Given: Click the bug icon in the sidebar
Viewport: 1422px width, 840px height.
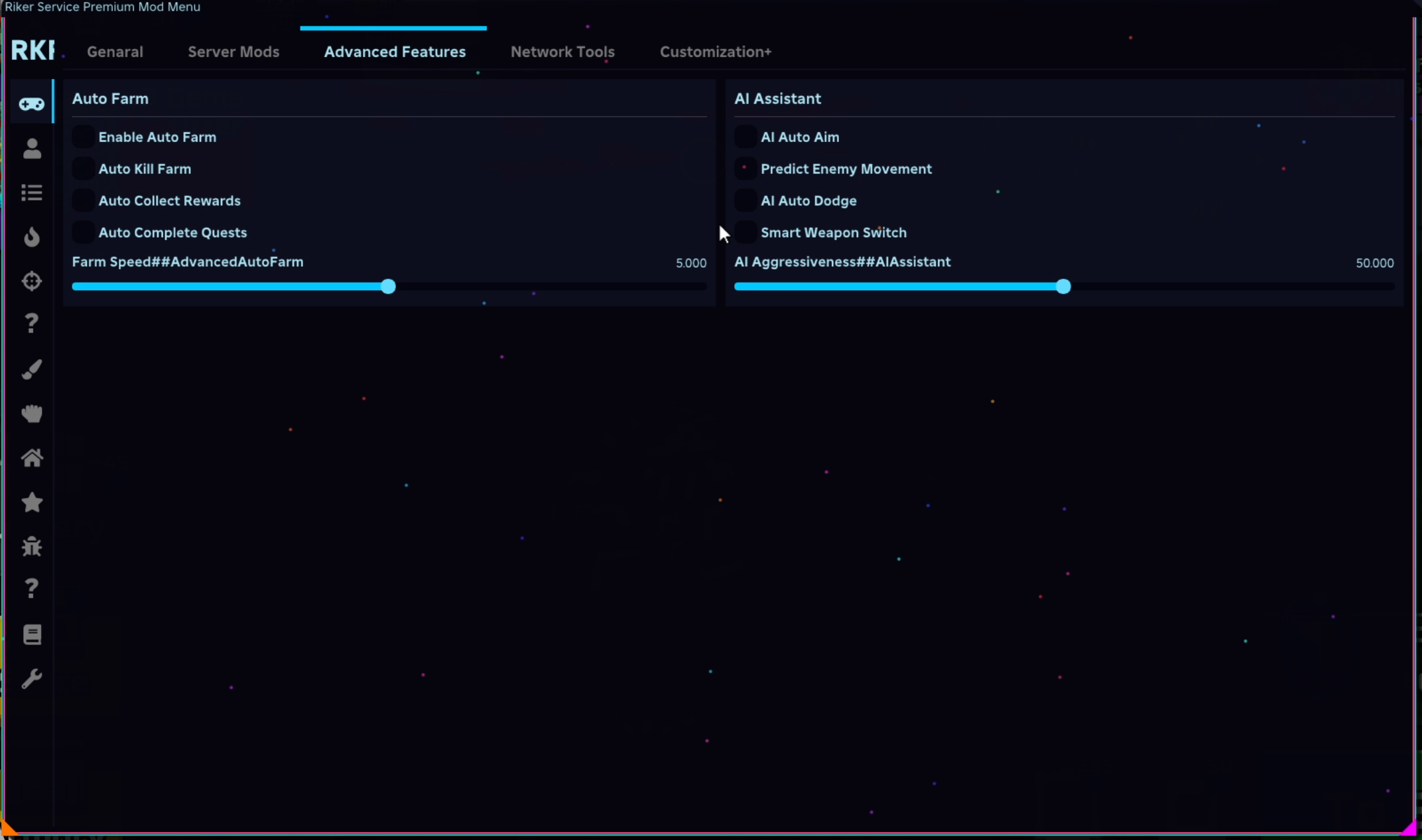Looking at the screenshot, I should pos(32,546).
